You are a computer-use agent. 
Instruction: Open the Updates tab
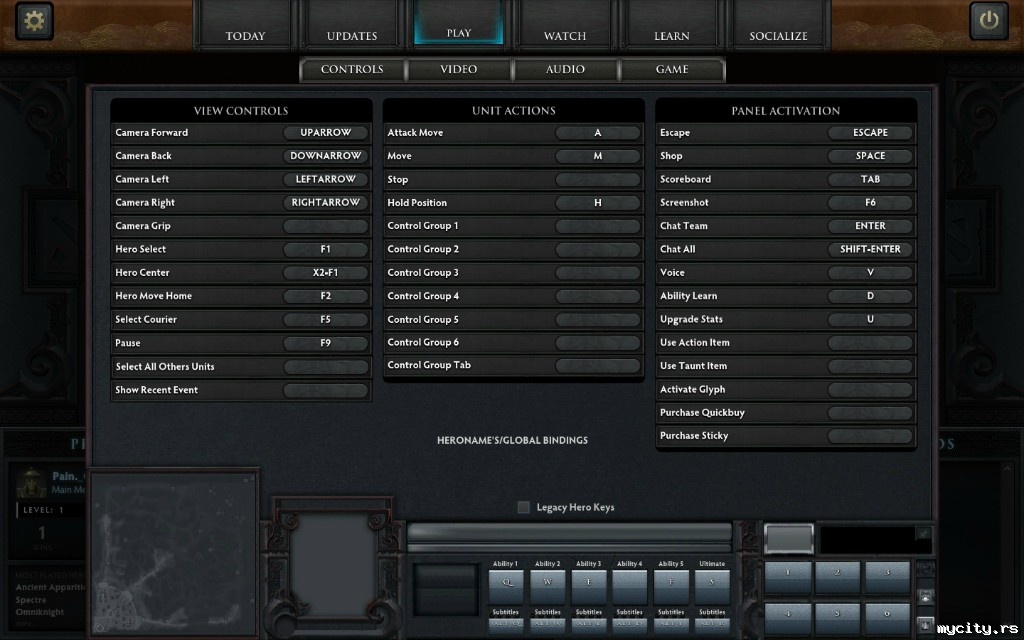(x=352, y=26)
